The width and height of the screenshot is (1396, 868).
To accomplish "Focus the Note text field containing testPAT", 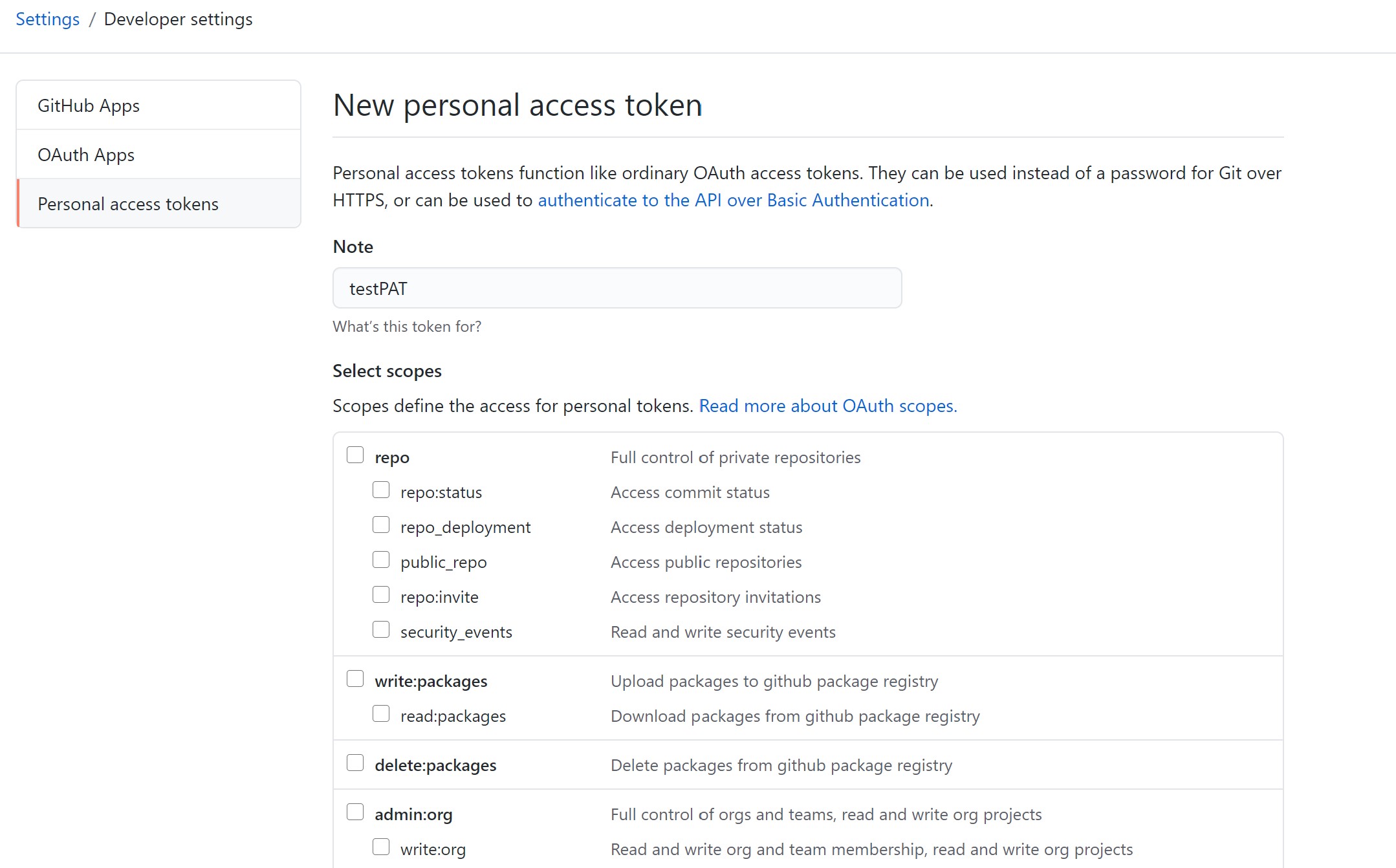I will 617,288.
